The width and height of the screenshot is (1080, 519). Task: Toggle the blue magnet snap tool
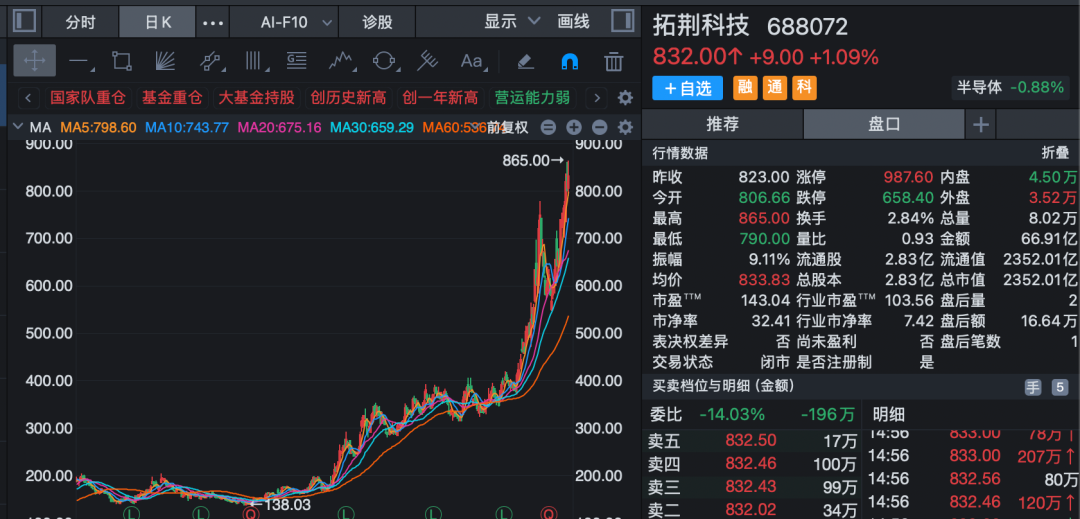(570, 62)
